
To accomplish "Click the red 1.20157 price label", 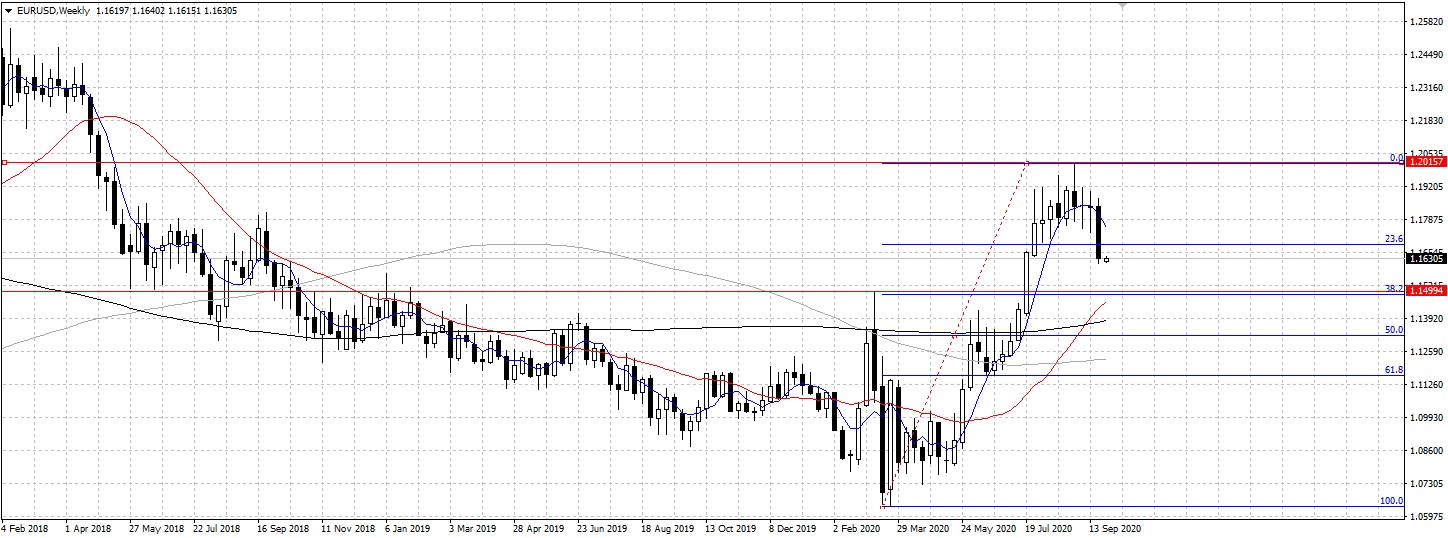I will click(1425, 161).
